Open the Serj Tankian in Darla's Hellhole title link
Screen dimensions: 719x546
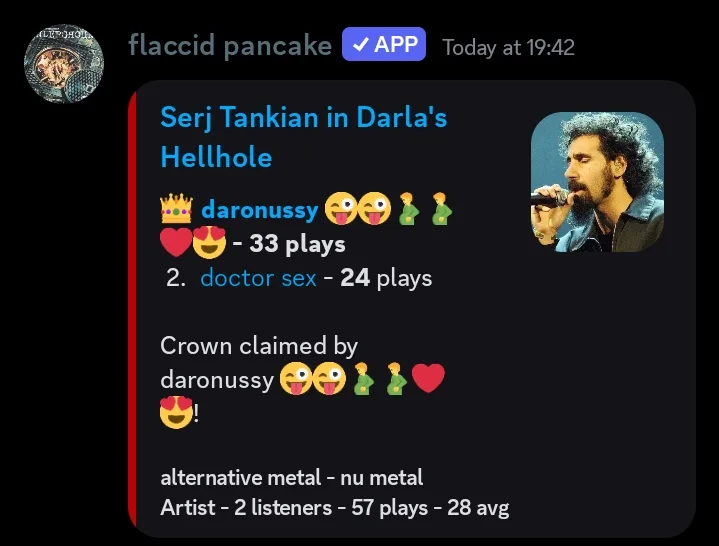pos(304,137)
